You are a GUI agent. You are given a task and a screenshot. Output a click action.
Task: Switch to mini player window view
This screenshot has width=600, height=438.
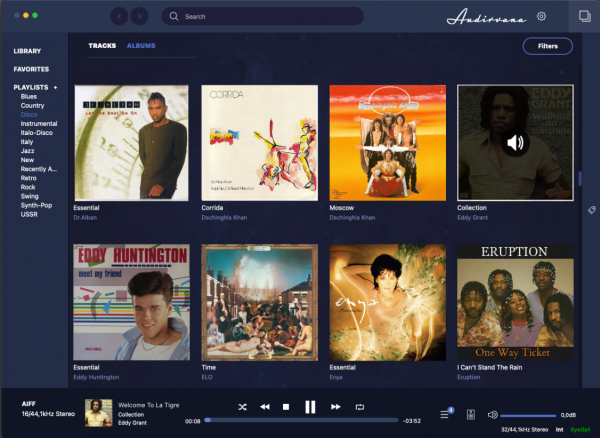(x=584, y=16)
